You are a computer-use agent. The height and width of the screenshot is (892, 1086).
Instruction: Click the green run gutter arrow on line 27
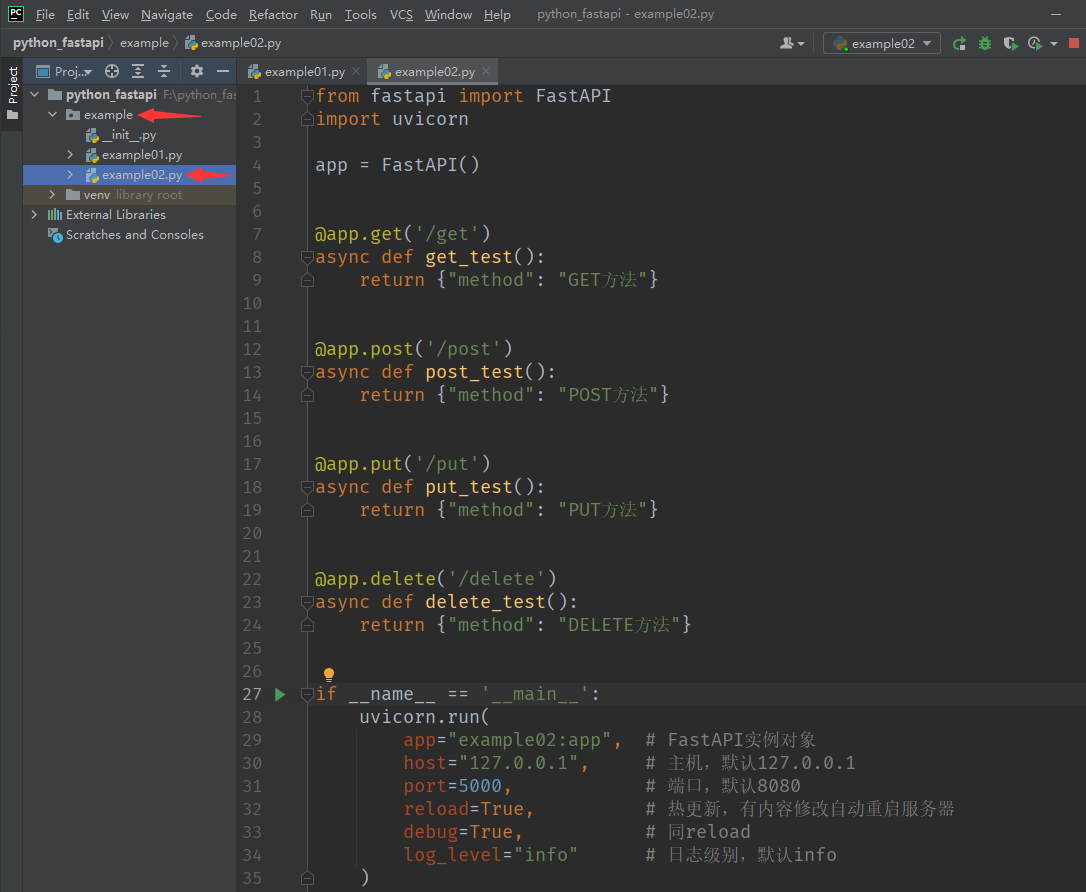[280, 694]
